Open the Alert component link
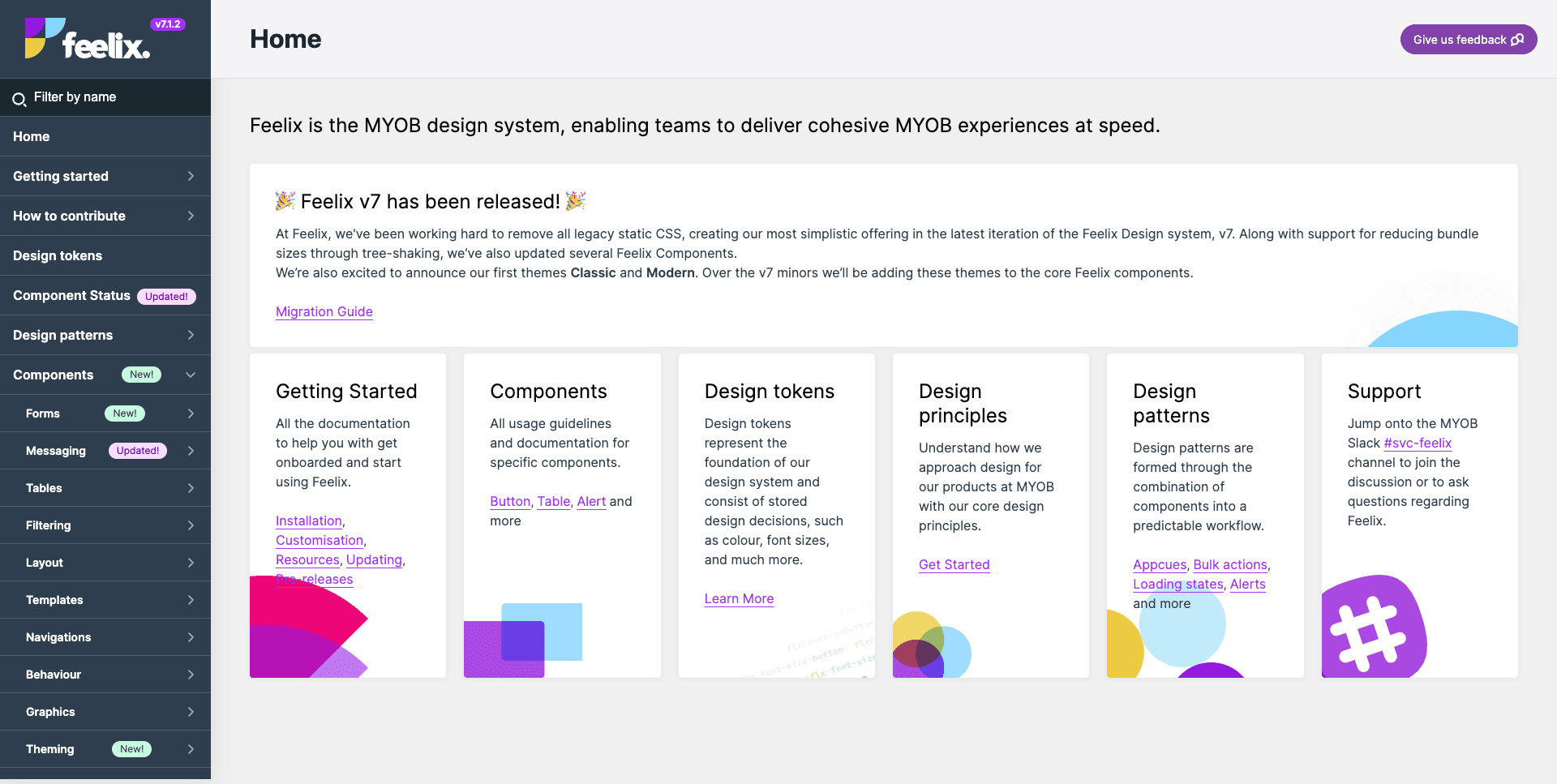This screenshot has width=1557, height=784. point(591,501)
